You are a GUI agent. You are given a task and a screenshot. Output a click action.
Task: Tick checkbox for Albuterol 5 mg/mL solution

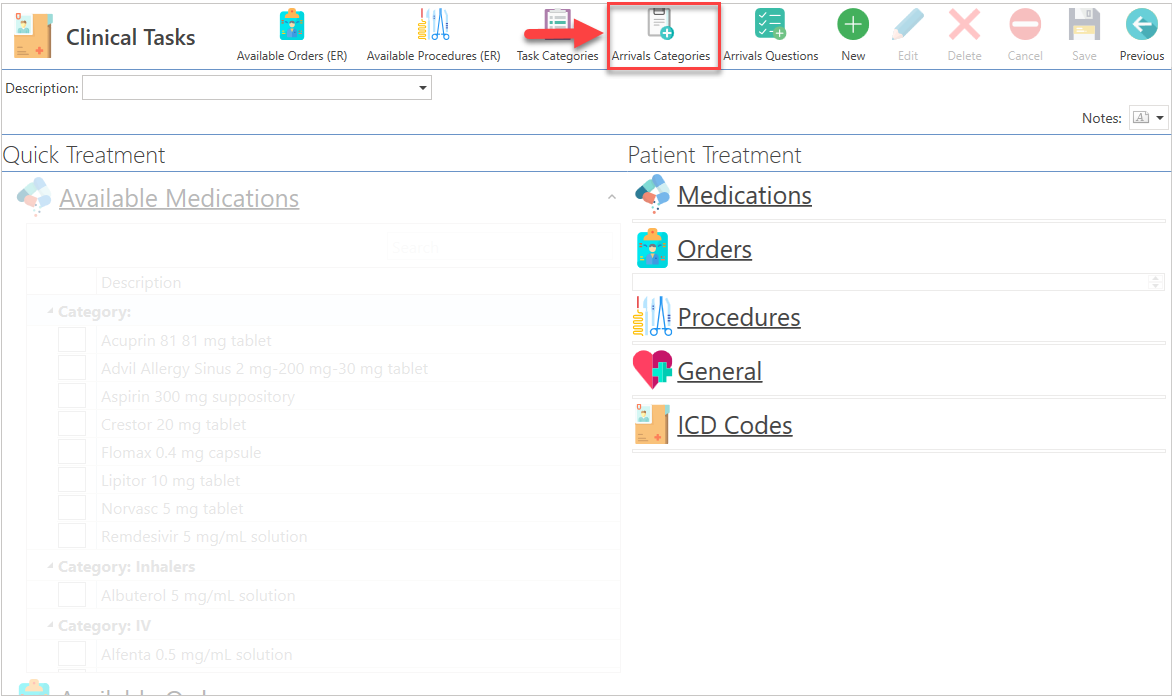point(72,595)
